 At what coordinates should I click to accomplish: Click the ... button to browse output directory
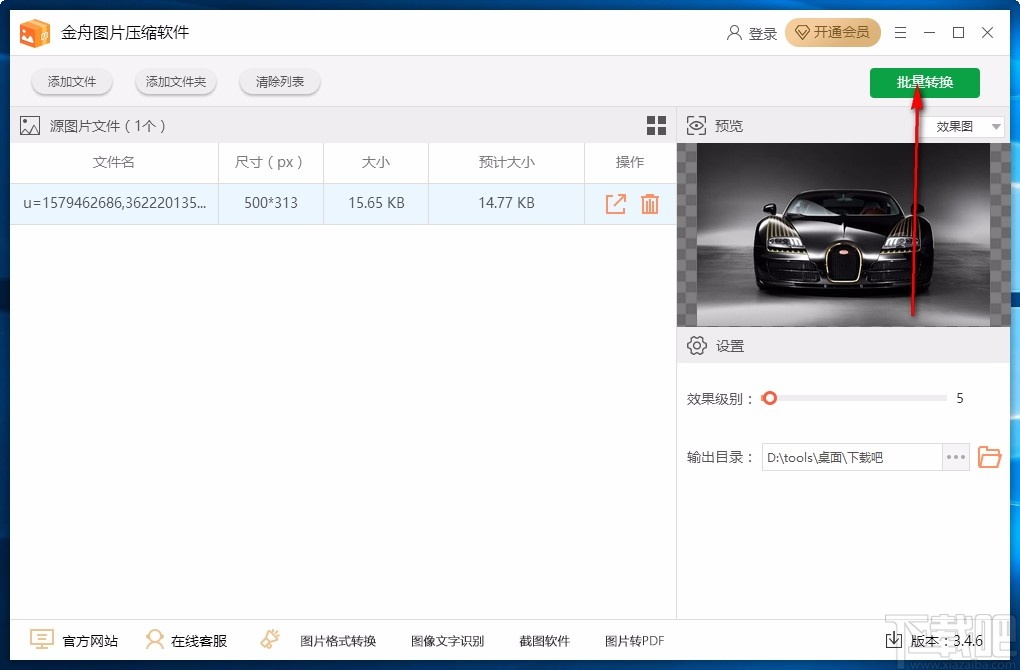(x=954, y=457)
